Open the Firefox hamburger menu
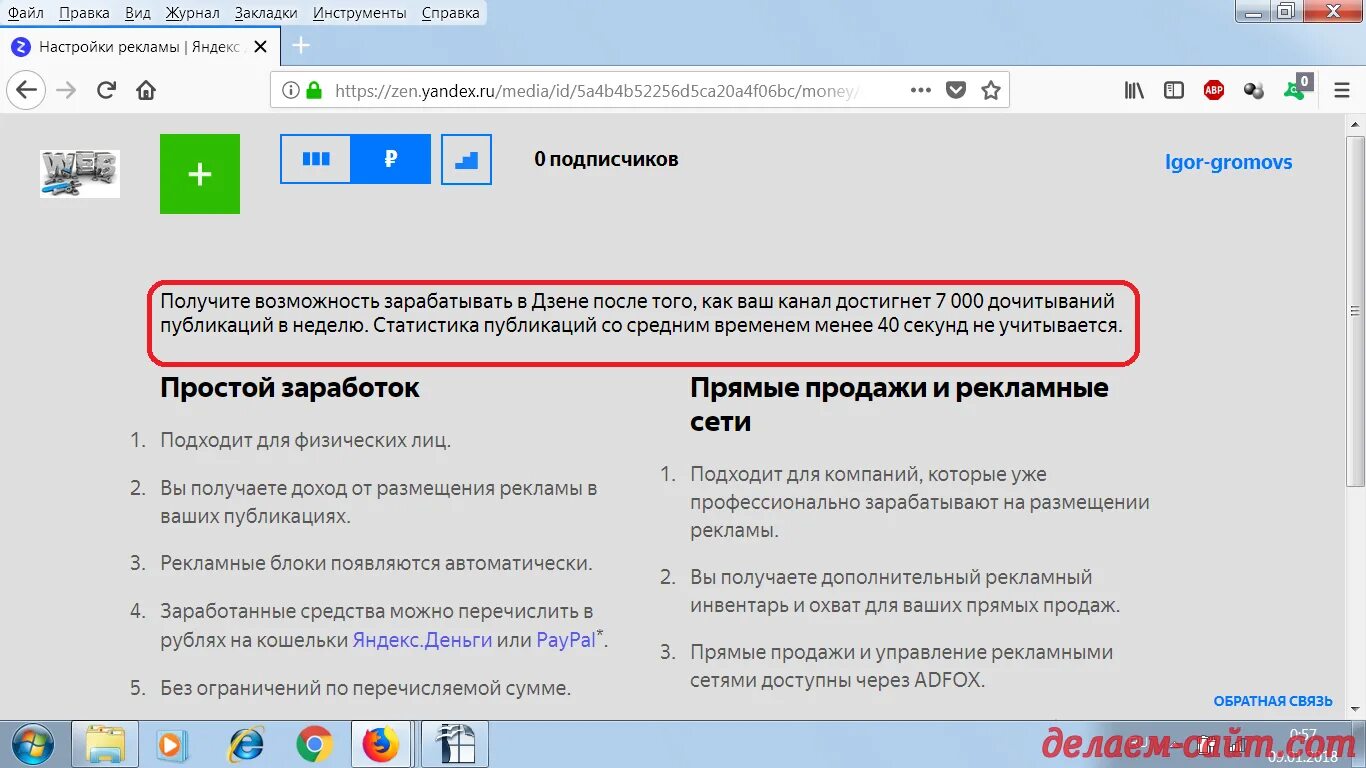The width and height of the screenshot is (1366, 768). tap(1342, 90)
